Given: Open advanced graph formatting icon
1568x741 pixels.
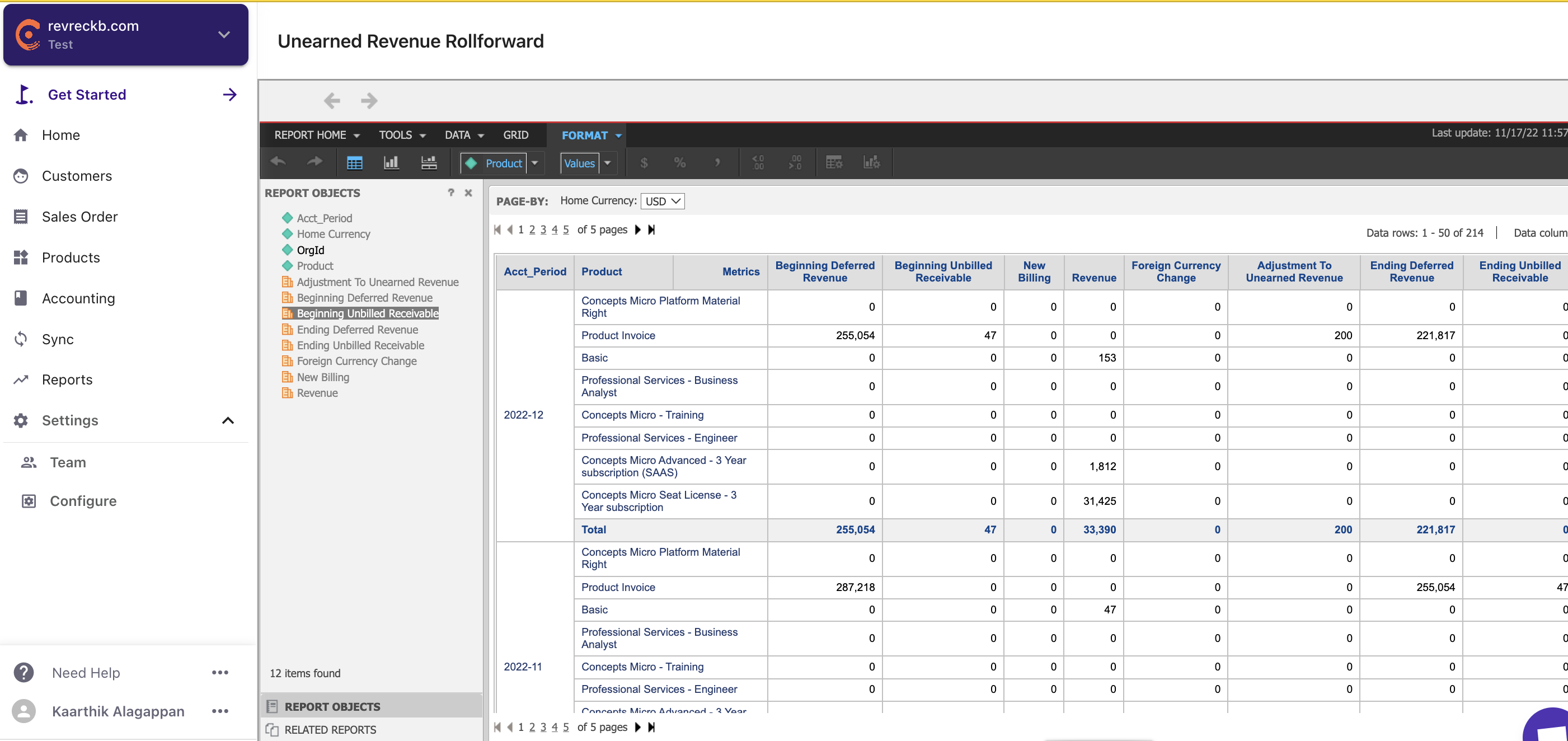Looking at the screenshot, I should coord(871,162).
